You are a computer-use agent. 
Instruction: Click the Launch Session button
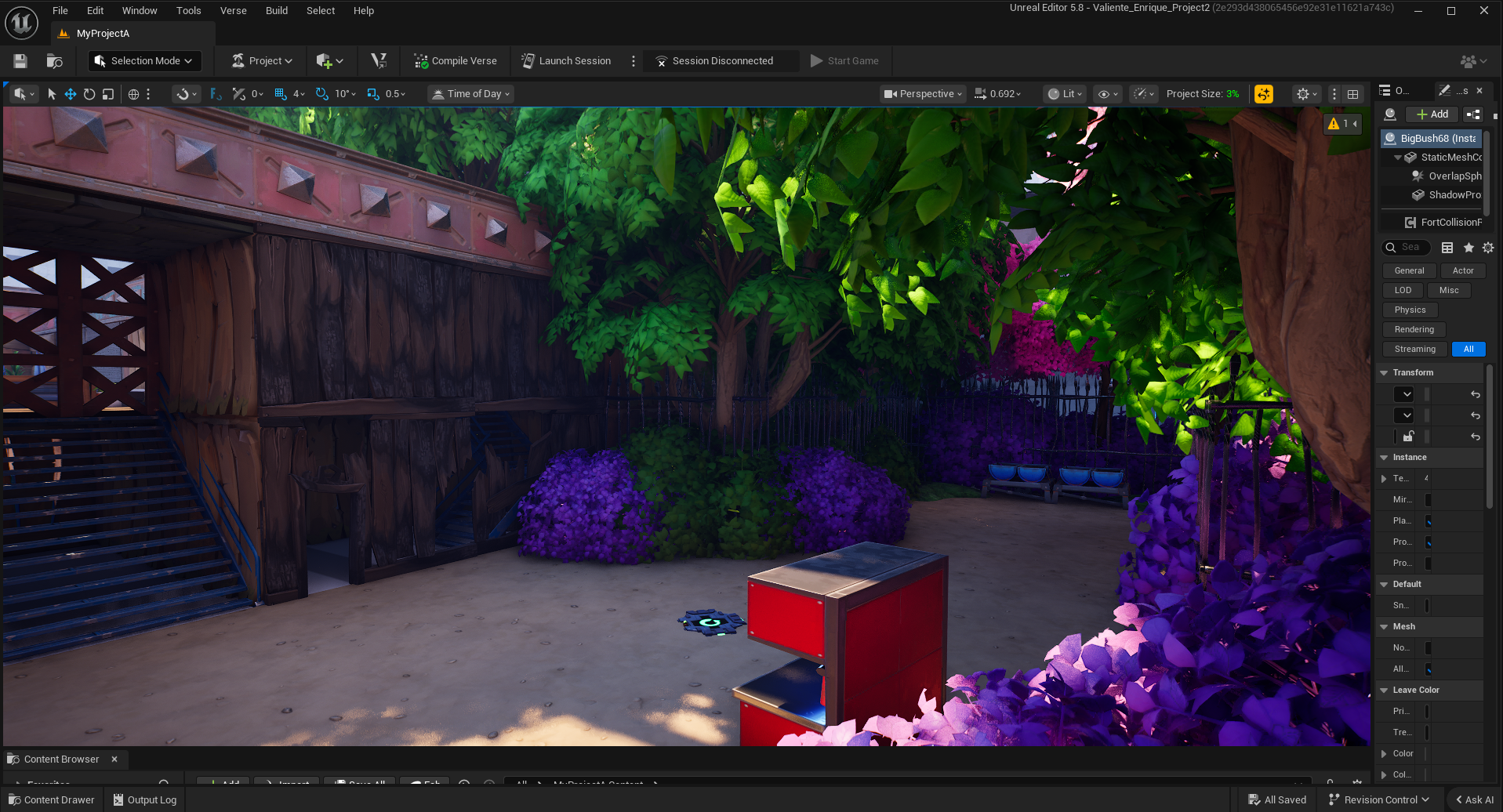point(566,61)
